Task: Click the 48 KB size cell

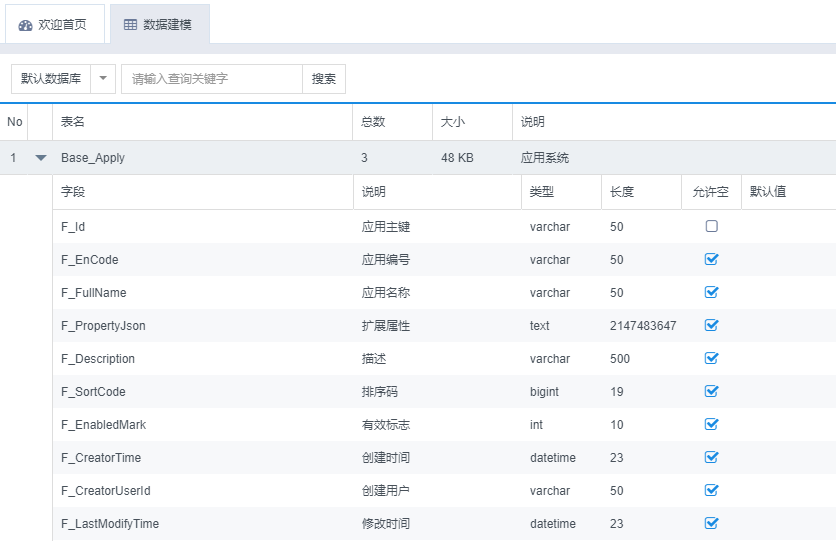Action: 457,158
